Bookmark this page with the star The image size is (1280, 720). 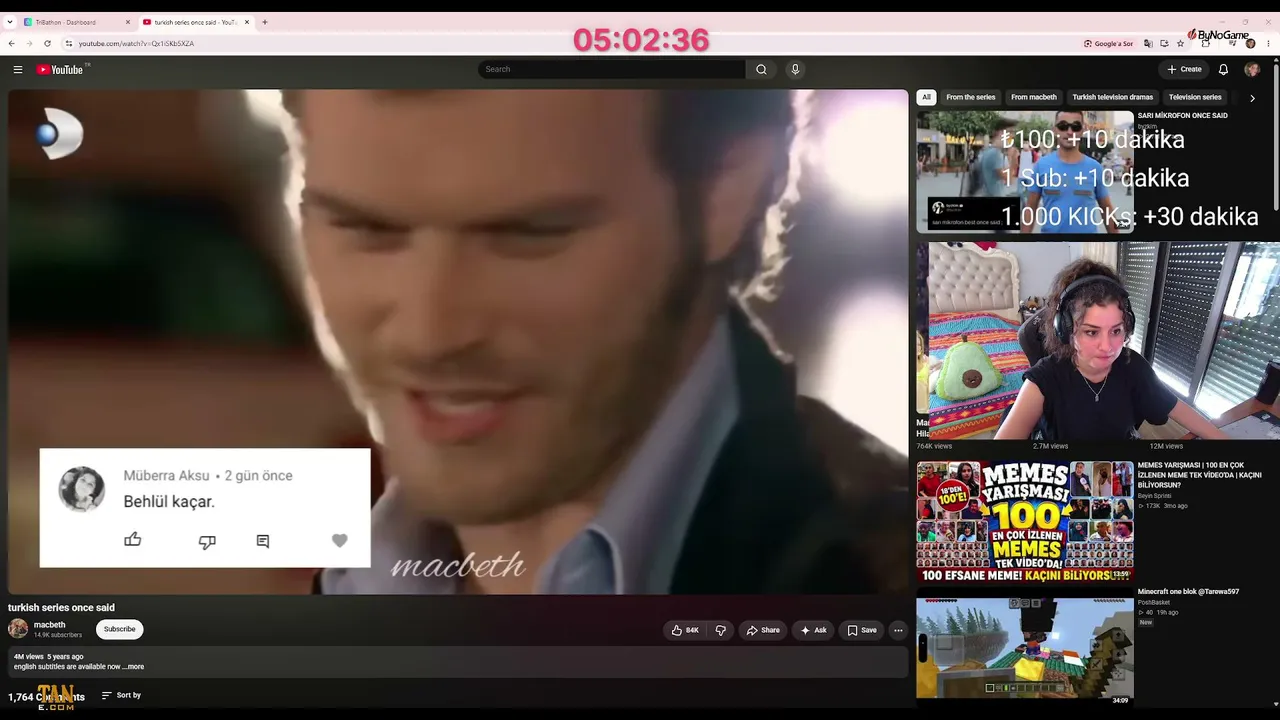(x=1180, y=43)
